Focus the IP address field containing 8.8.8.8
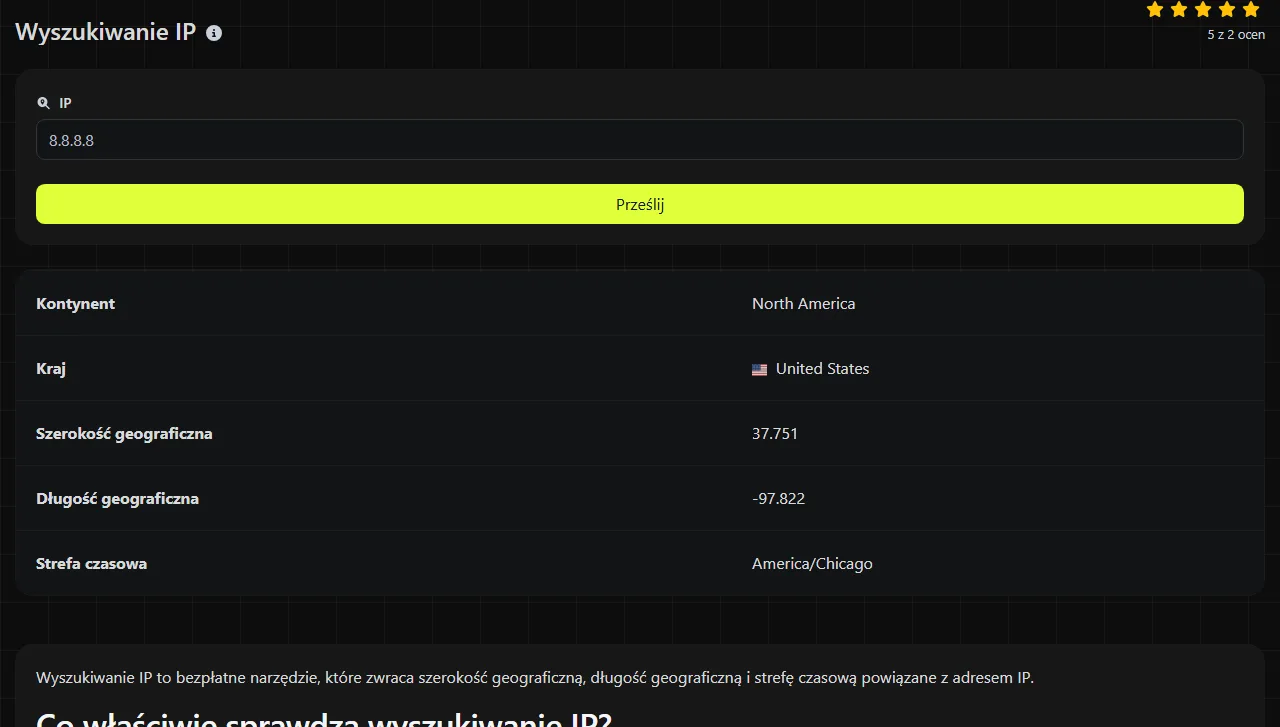1280x727 pixels. (640, 140)
